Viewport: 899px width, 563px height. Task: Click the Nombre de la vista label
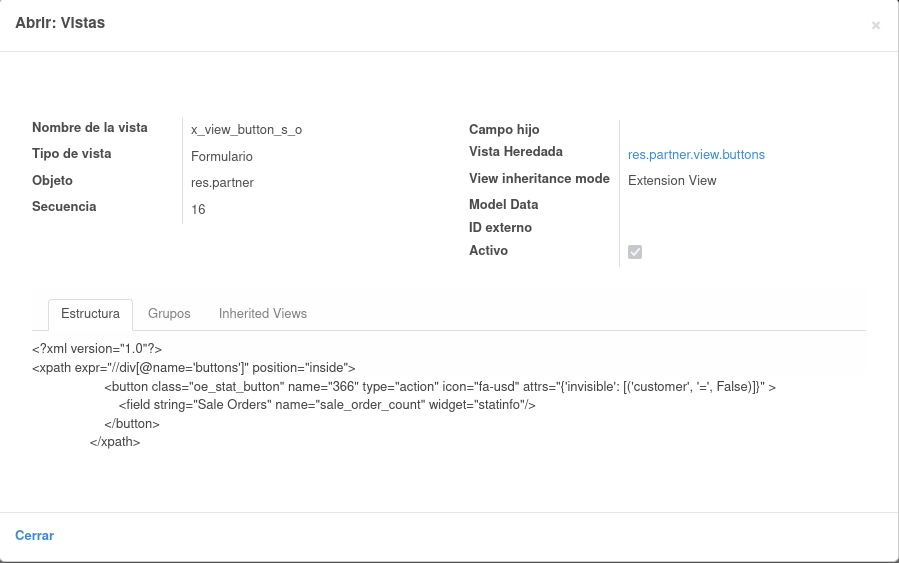click(89, 127)
